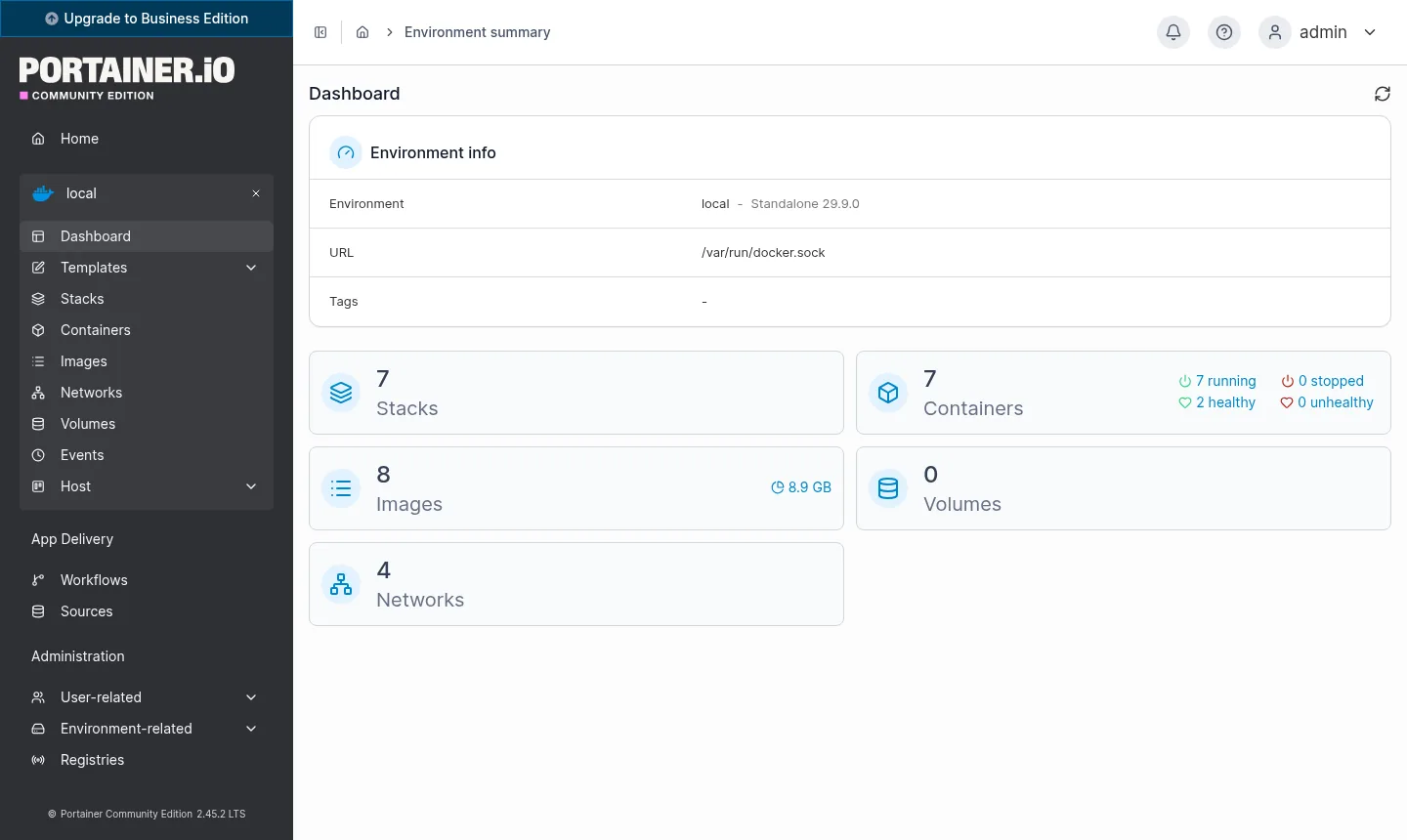
Task: Close the local environment with the x
Action: [256, 193]
